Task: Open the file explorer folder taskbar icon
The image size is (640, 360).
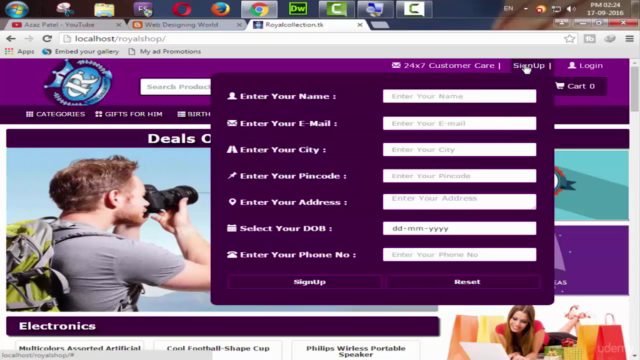Action: (104, 9)
